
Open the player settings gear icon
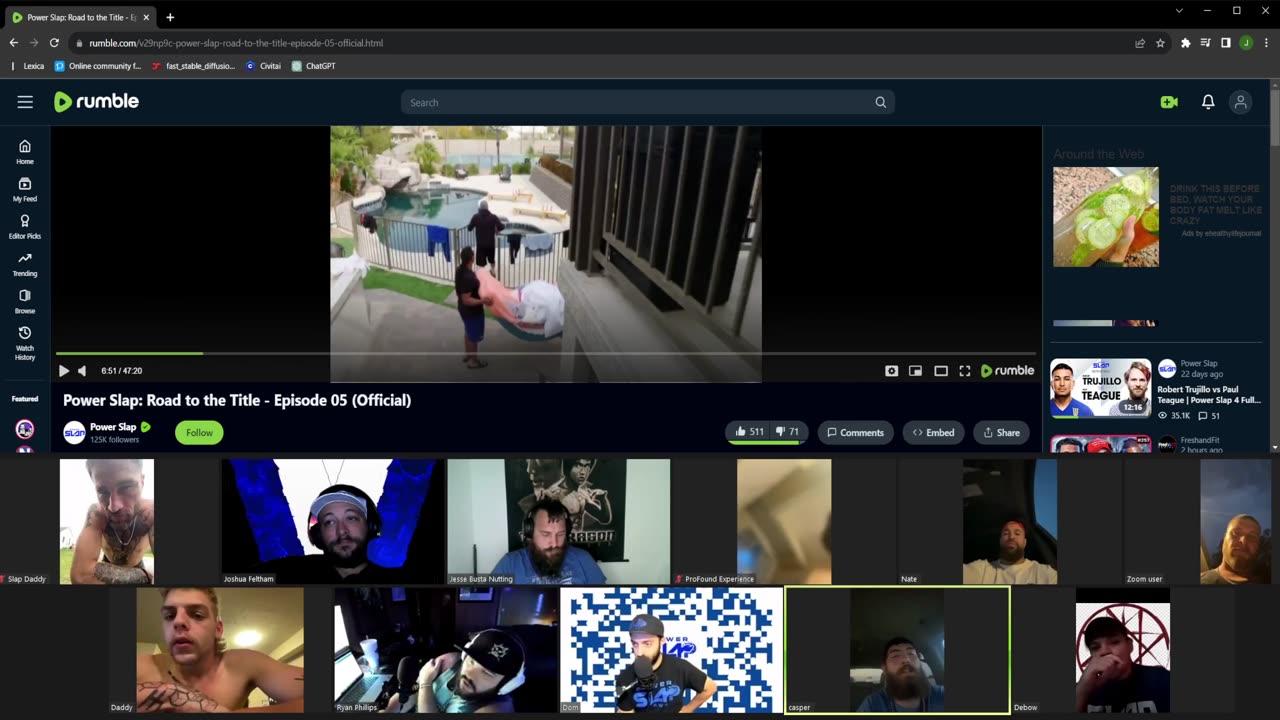(x=891, y=371)
